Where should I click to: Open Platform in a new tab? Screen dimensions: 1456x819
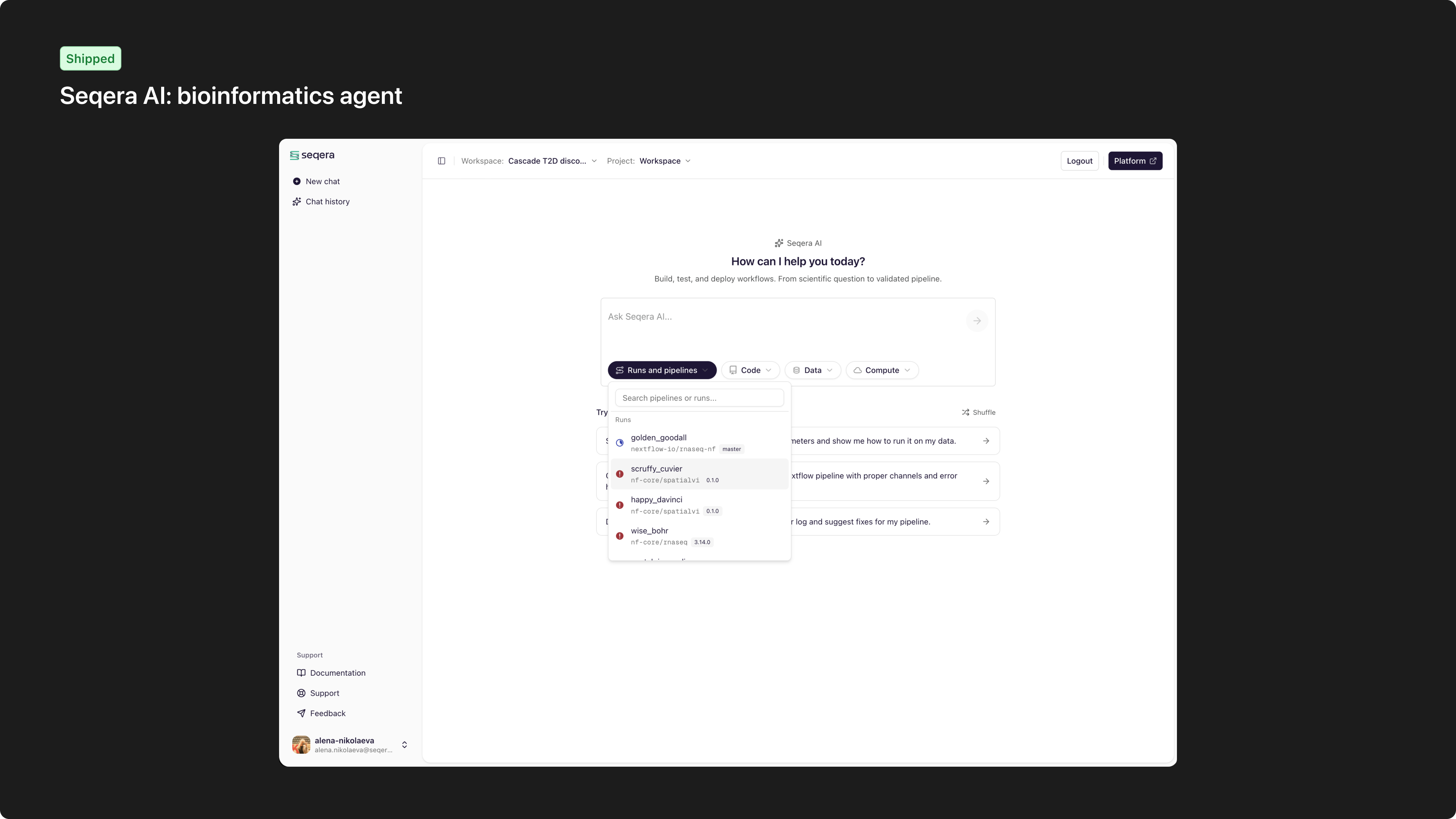coord(1134,160)
